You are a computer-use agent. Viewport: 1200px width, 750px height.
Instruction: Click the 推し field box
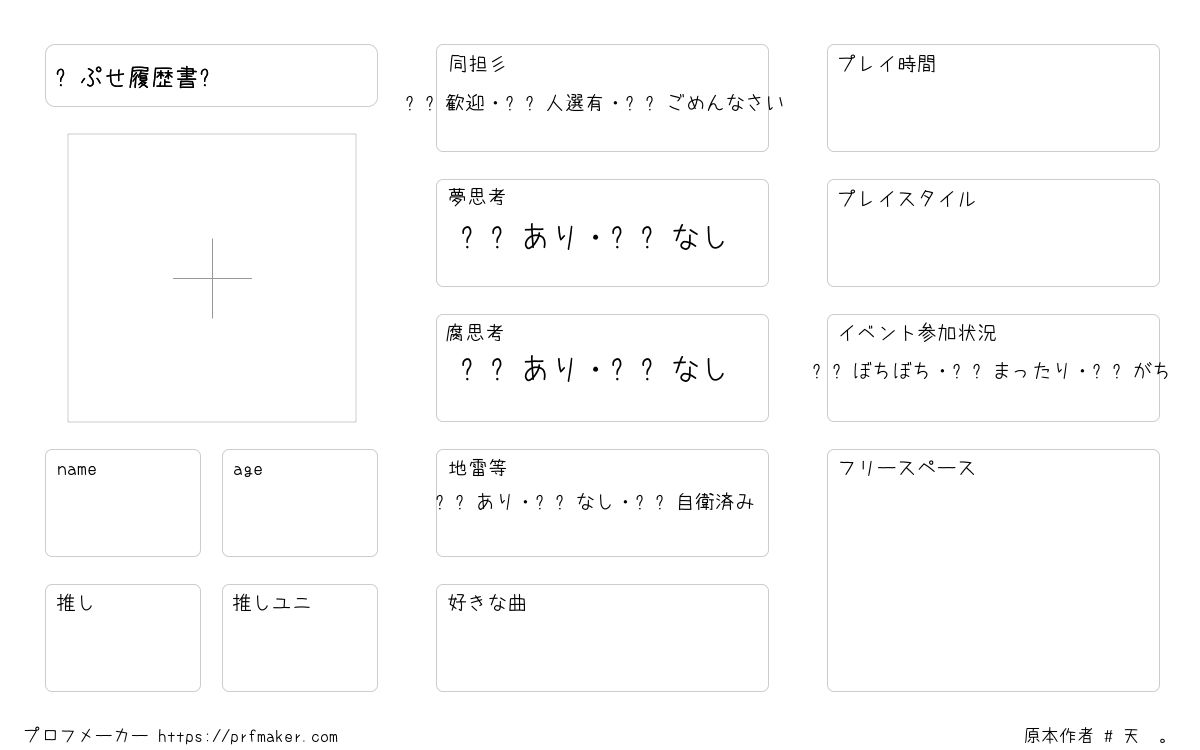(123, 638)
